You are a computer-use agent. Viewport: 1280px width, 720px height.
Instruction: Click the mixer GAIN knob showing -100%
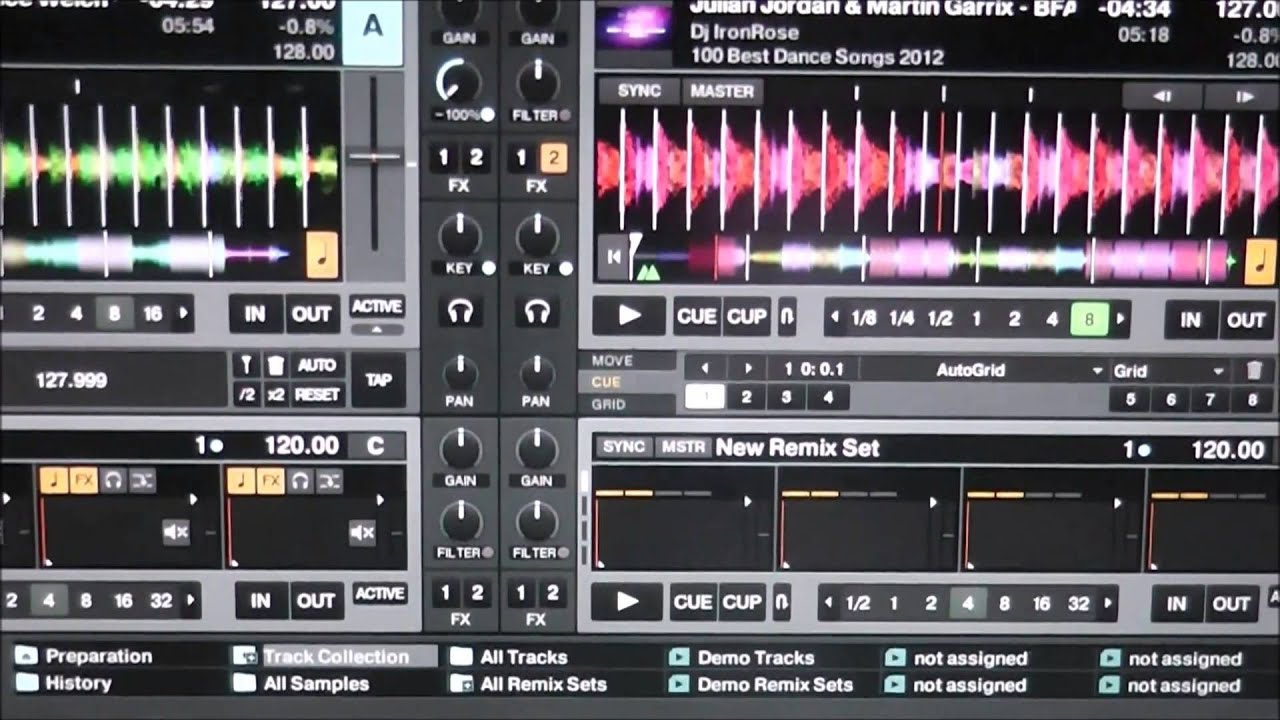tap(459, 81)
